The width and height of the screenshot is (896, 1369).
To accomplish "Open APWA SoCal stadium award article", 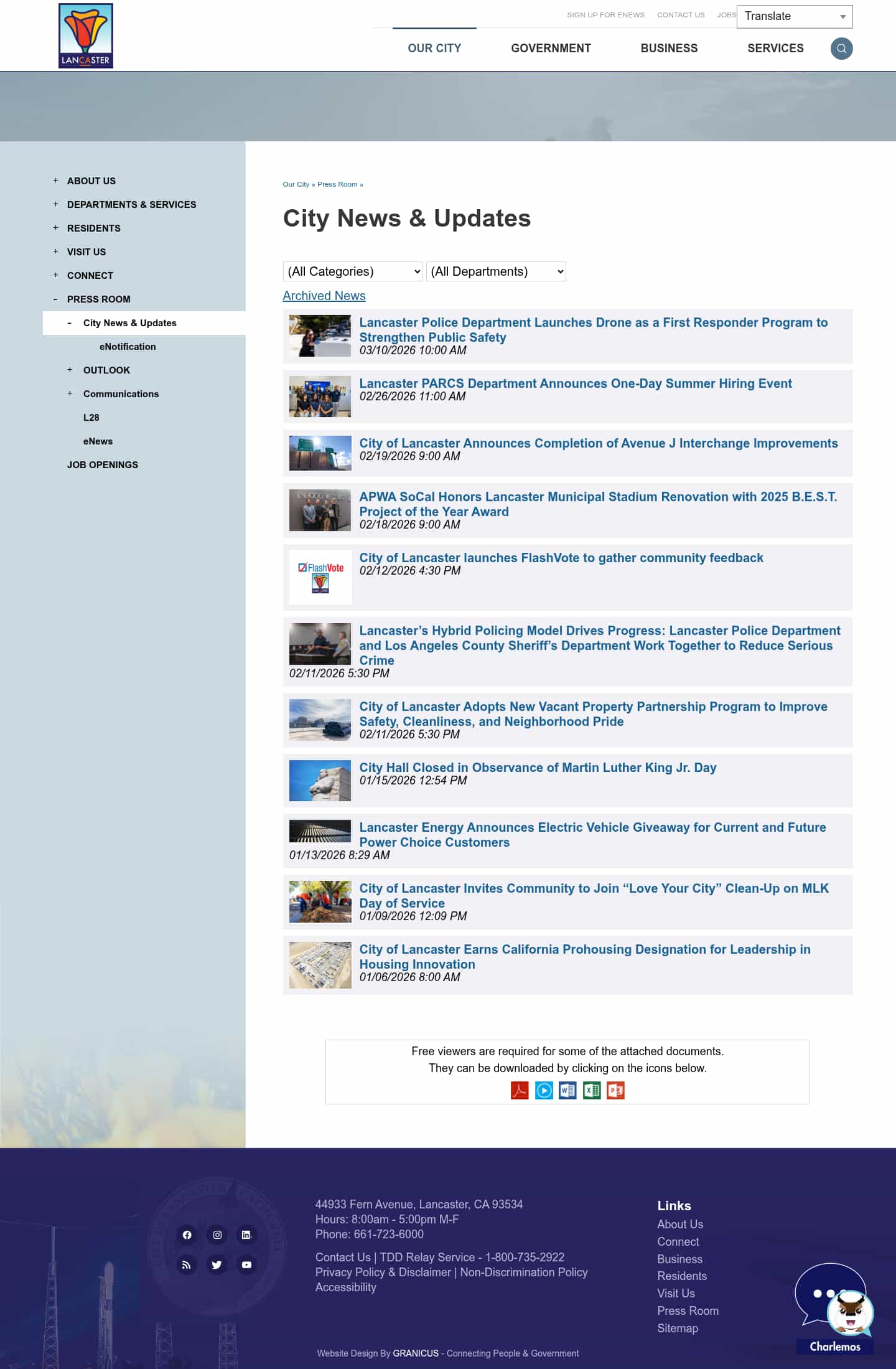I will pyautogui.click(x=598, y=504).
